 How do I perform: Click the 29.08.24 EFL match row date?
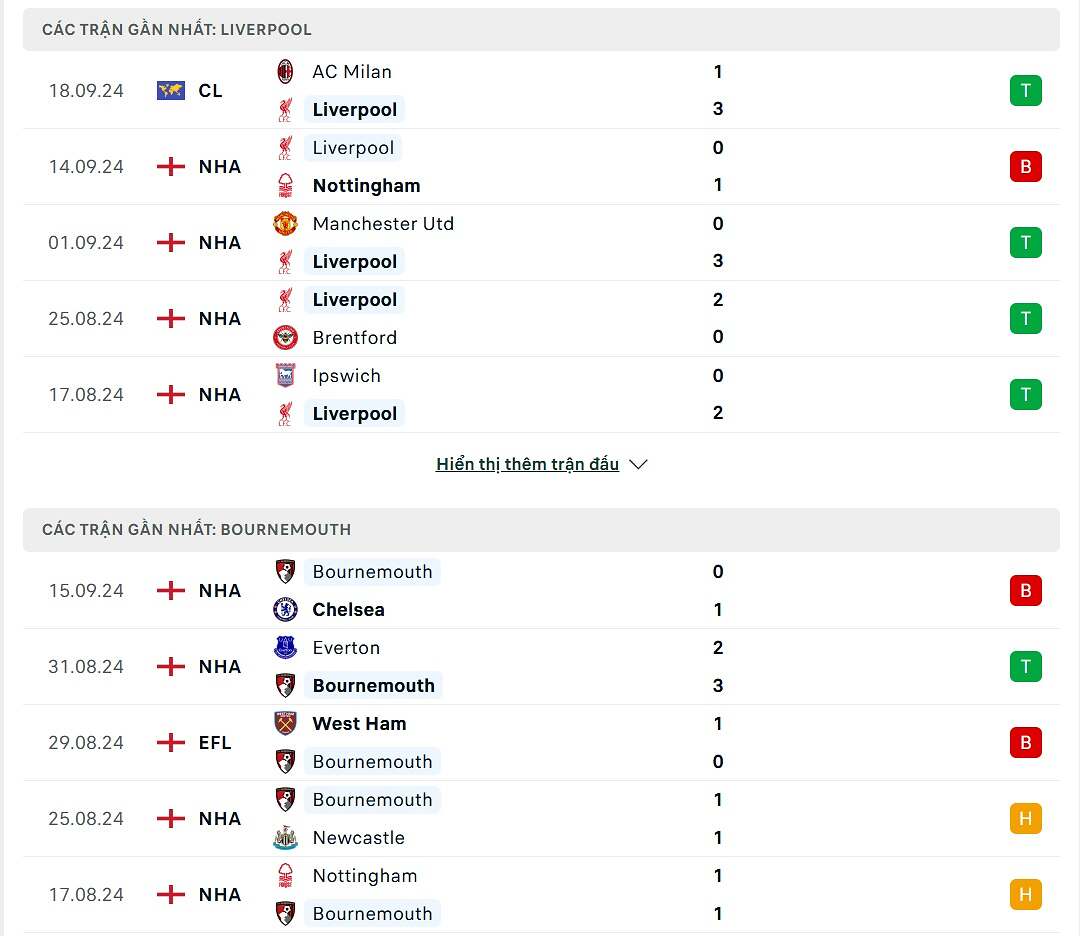[86, 743]
